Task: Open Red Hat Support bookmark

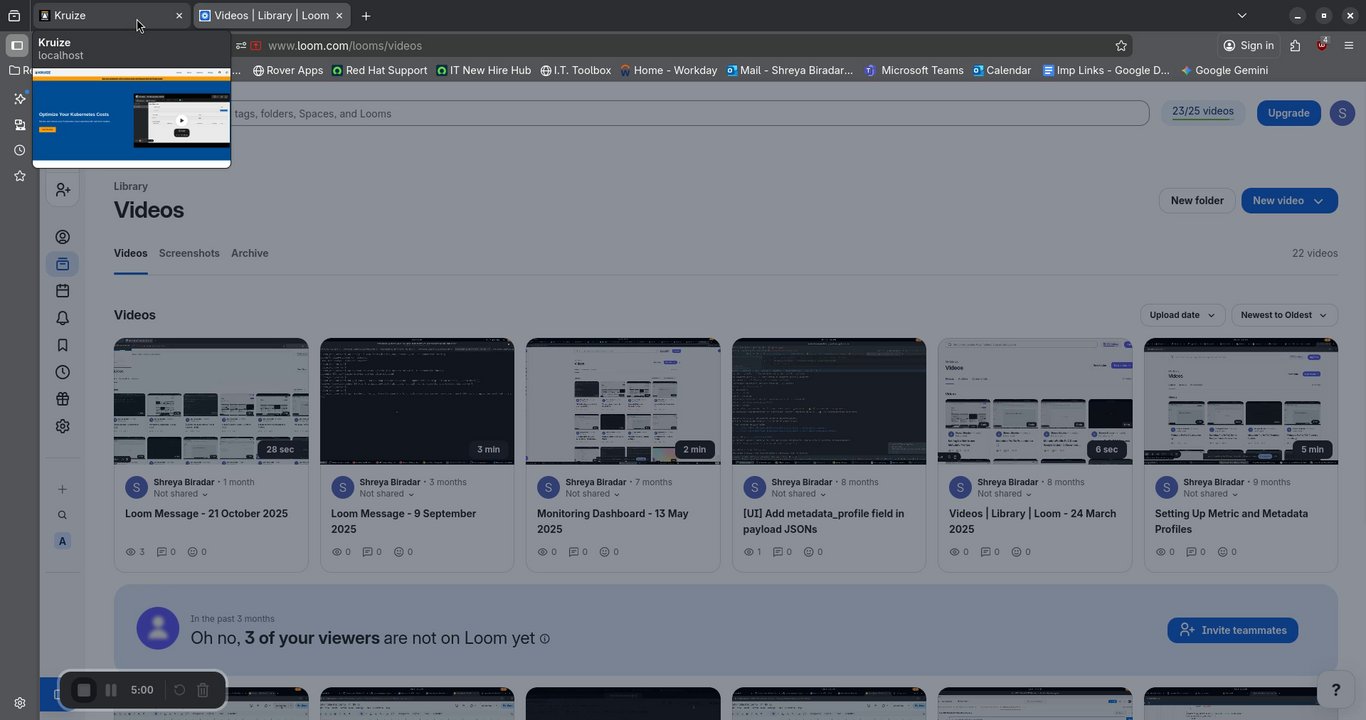Action: (379, 70)
